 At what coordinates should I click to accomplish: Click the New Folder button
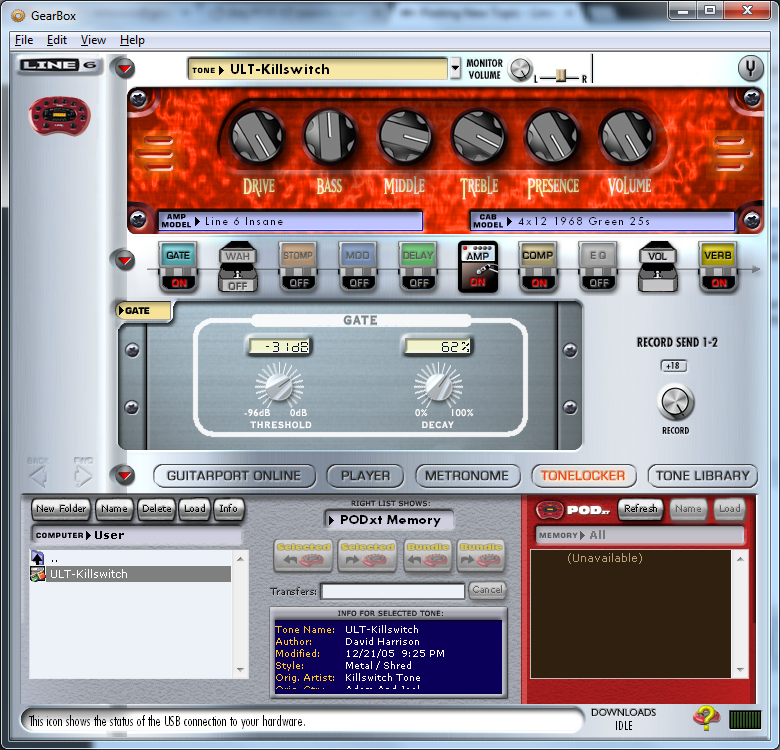coord(61,508)
